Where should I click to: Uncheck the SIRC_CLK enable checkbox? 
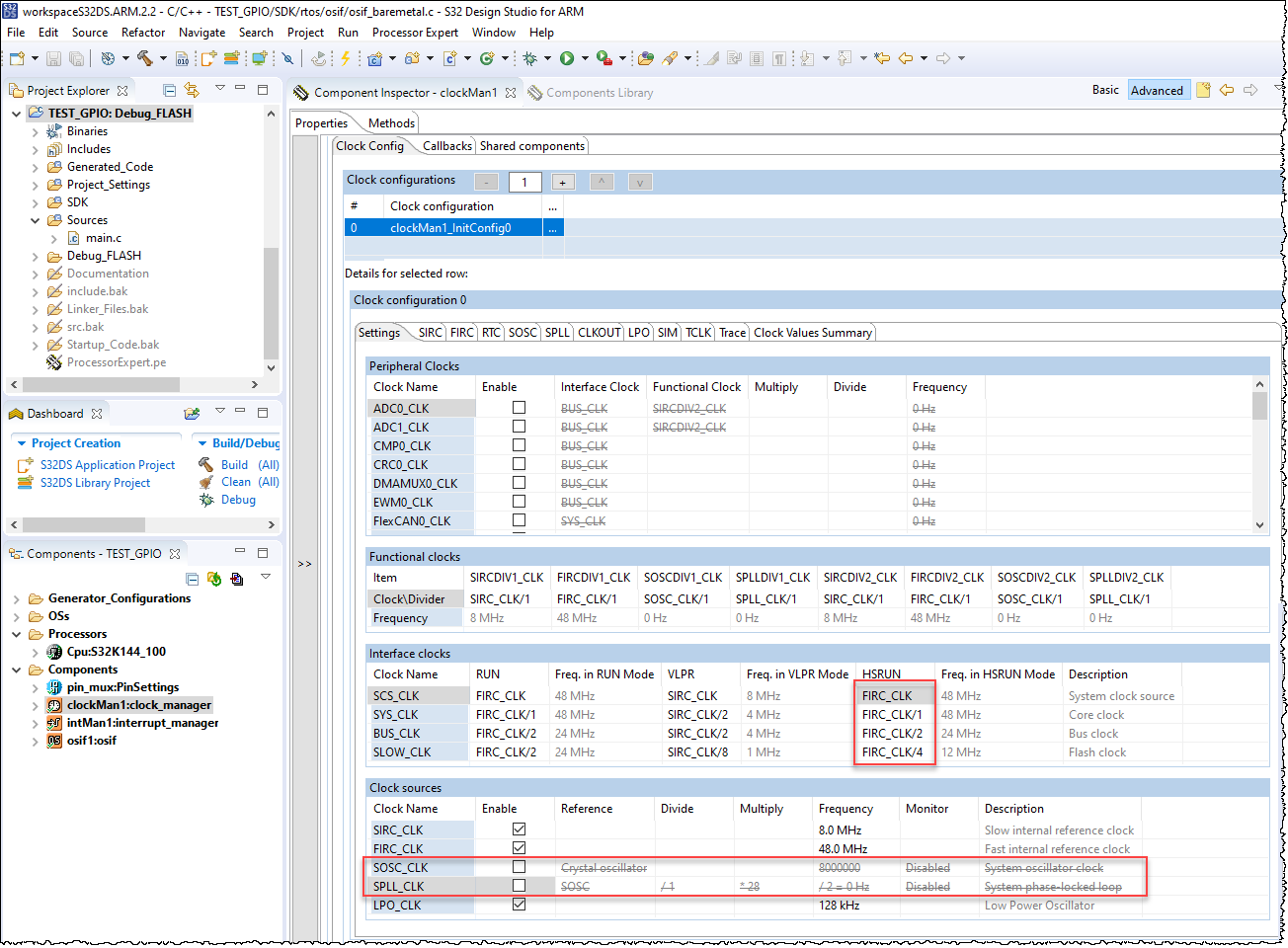(x=519, y=829)
